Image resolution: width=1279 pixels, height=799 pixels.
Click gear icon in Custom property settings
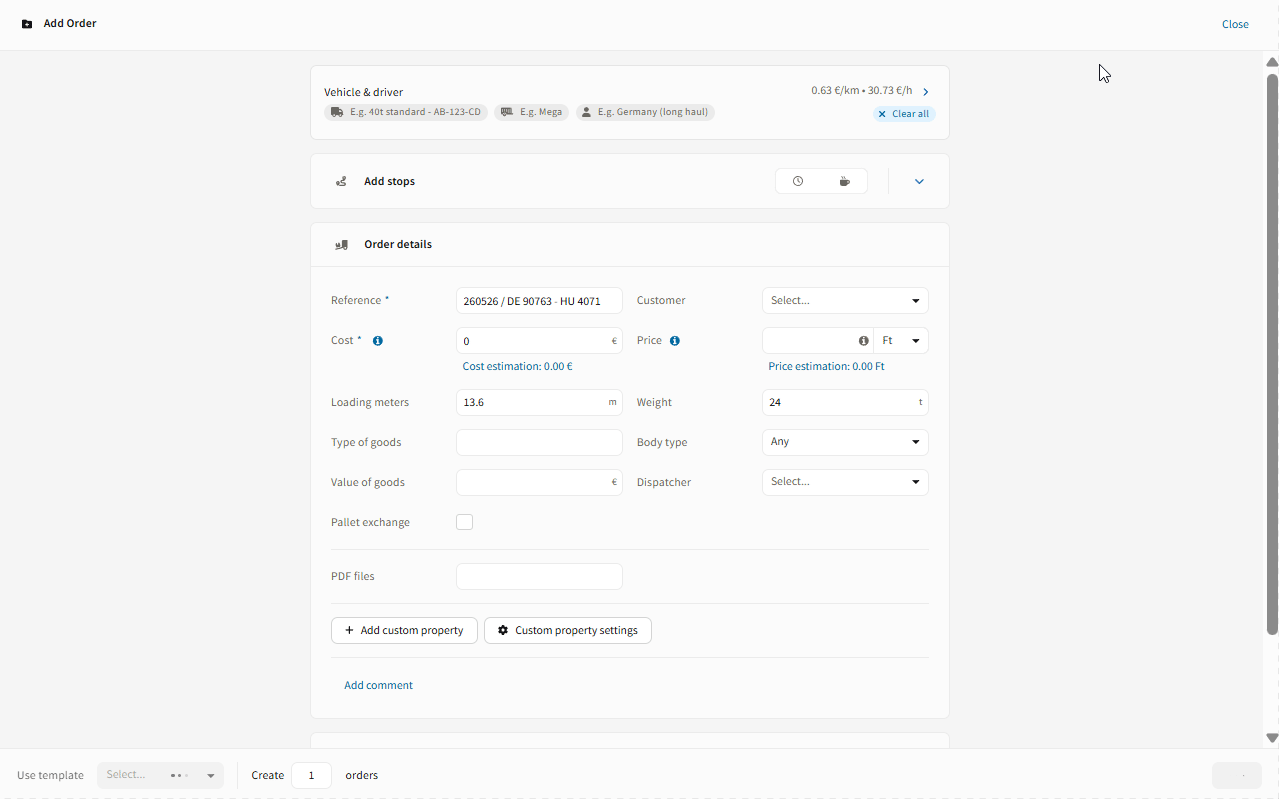click(503, 630)
